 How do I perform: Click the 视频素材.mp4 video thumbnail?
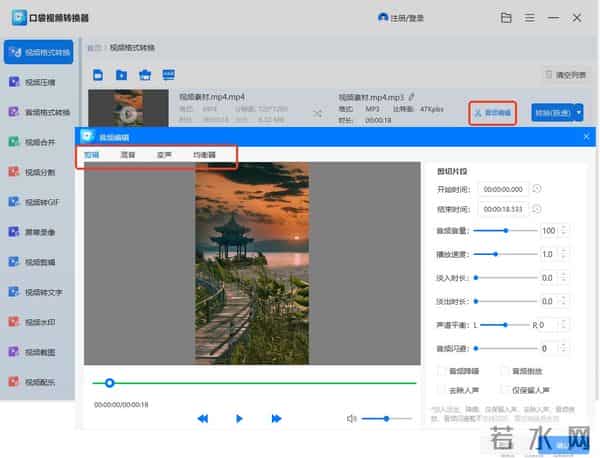[x=128, y=108]
